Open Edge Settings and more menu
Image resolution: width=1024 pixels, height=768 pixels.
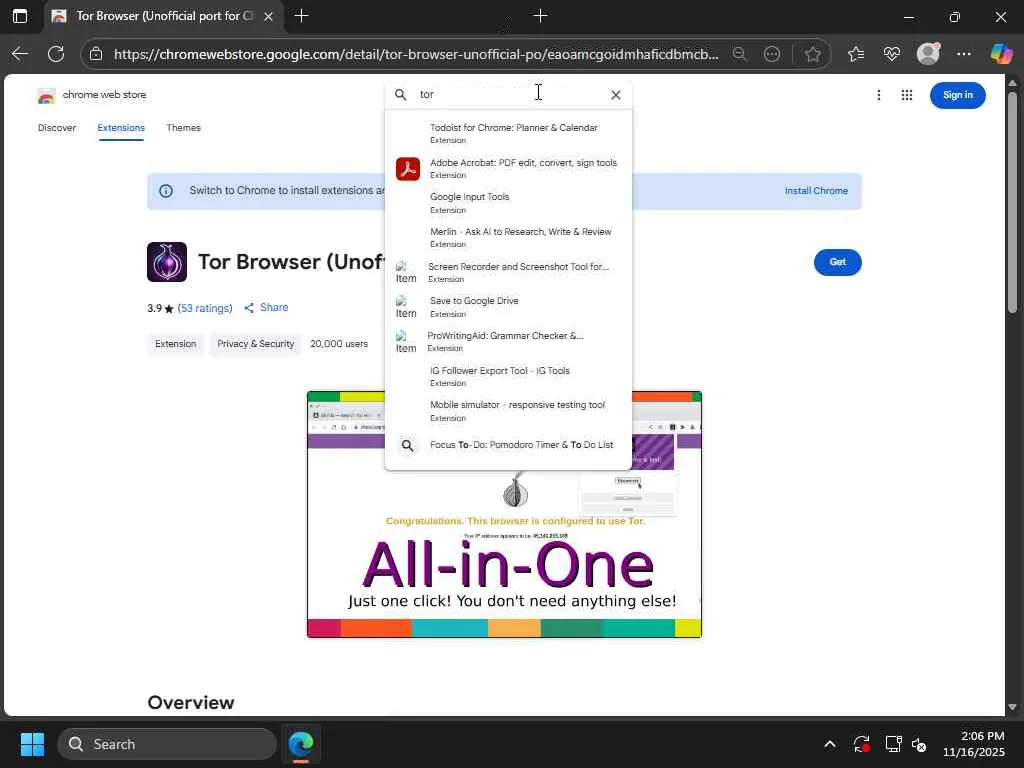pos(964,54)
